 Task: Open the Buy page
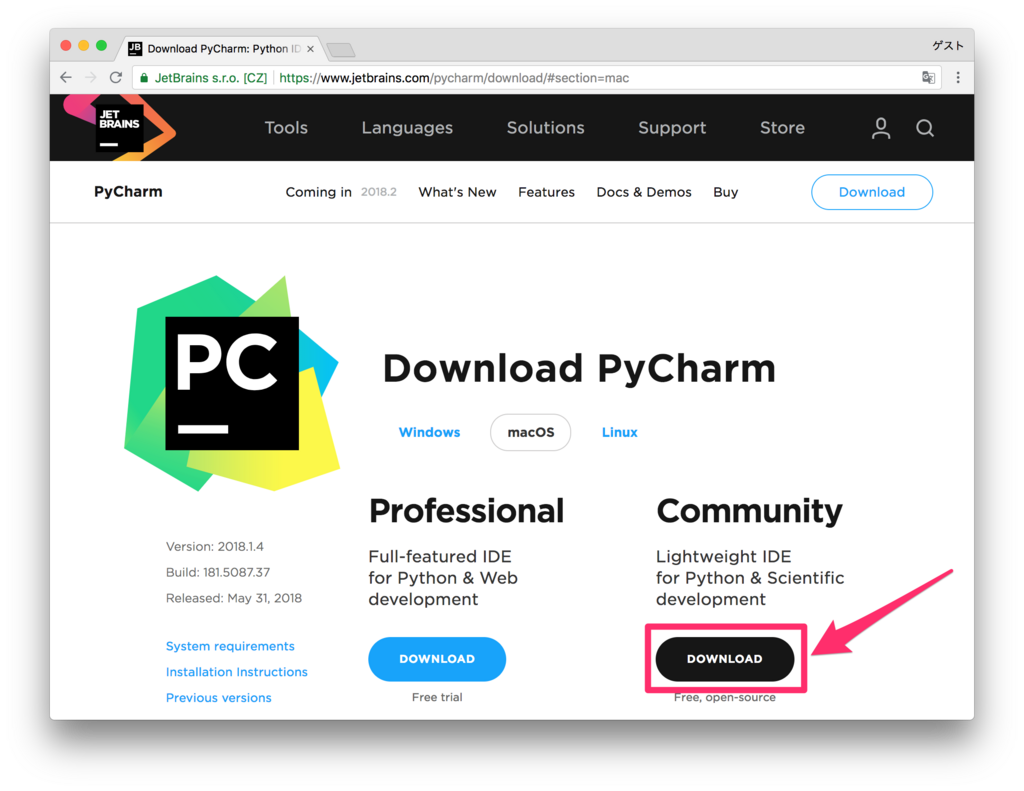pos(726,192)
